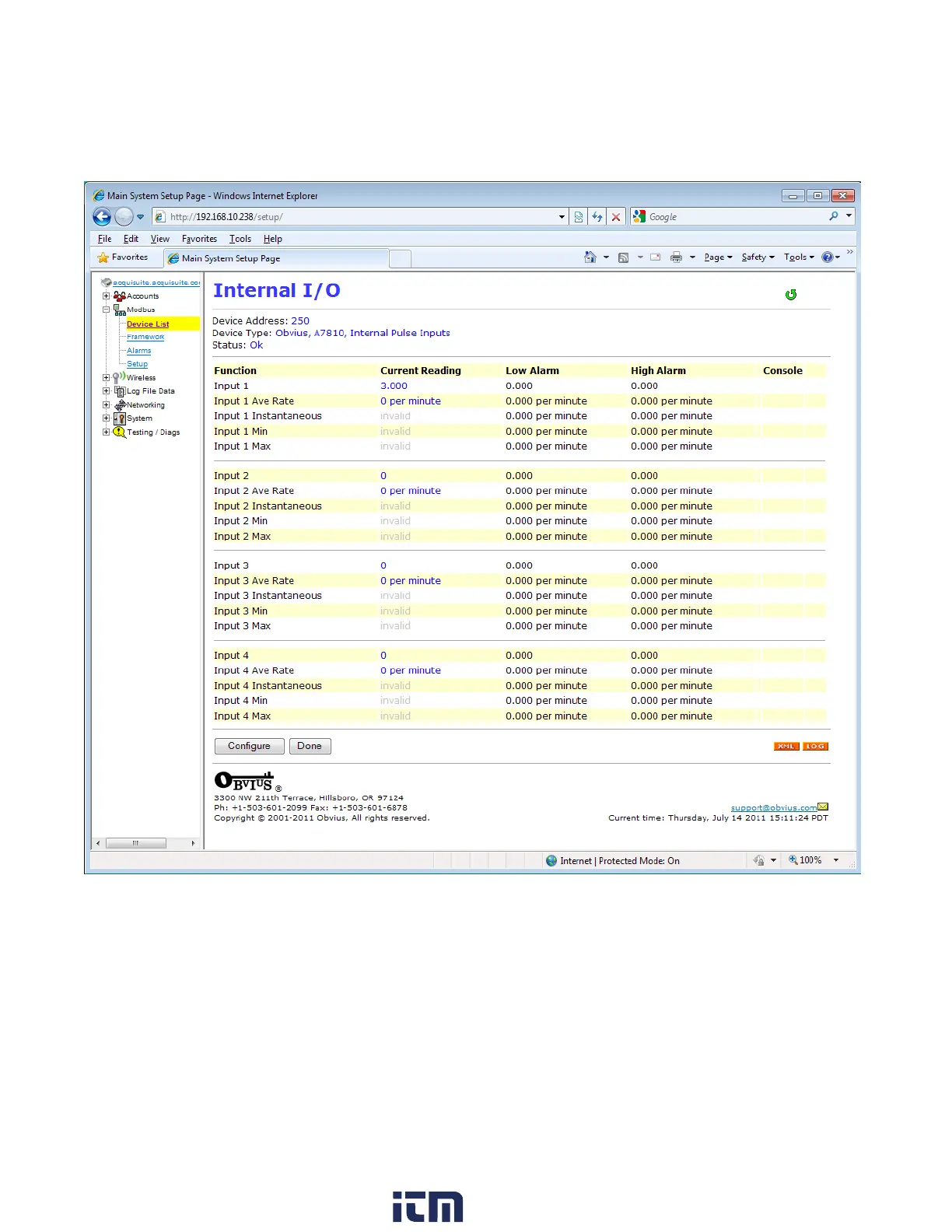This screenshot has width=952, height=1232.
Task: Click the RSS Feeds icon
Action: pyautogui.click(x=623, y=257)
